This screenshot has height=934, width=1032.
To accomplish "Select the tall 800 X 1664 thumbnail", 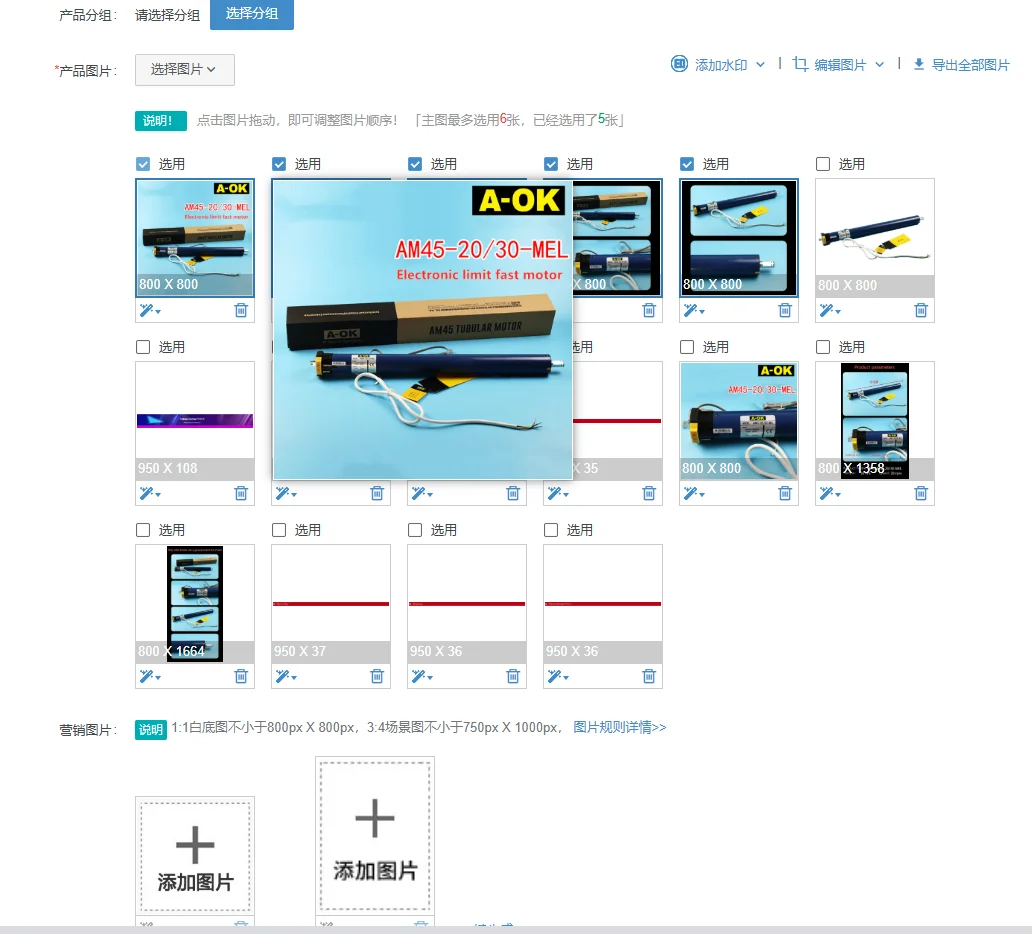I will point(195,604).
